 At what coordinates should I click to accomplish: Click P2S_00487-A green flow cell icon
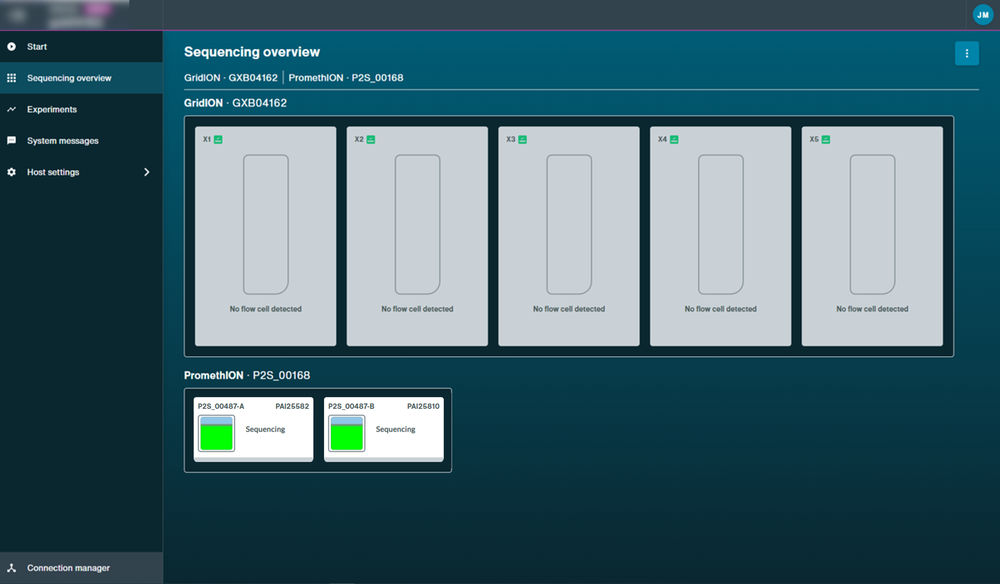[216, 434]
